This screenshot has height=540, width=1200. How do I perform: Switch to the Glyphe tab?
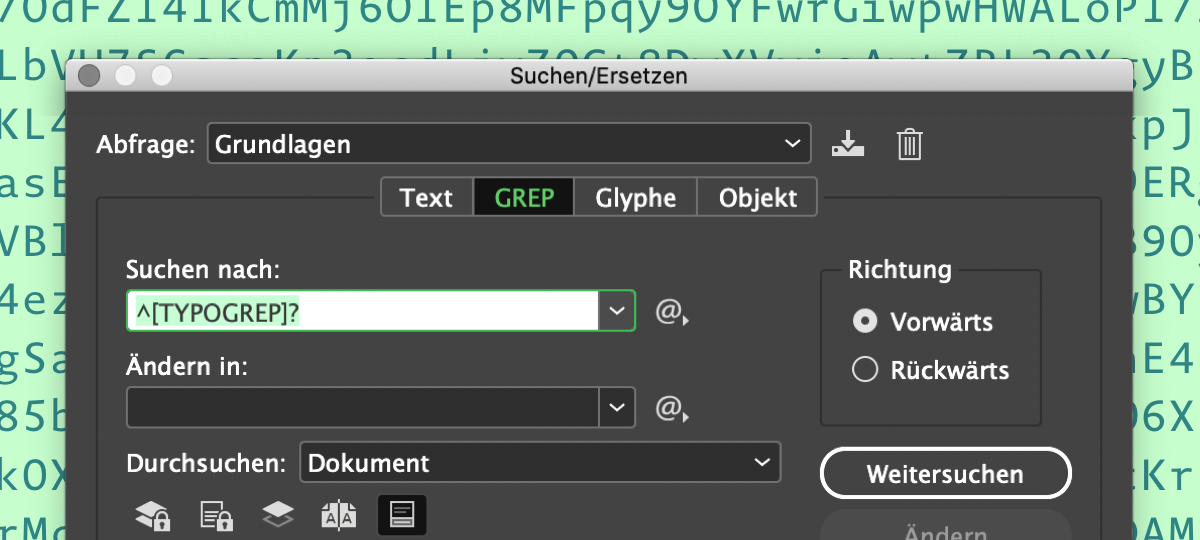[636, 197]
